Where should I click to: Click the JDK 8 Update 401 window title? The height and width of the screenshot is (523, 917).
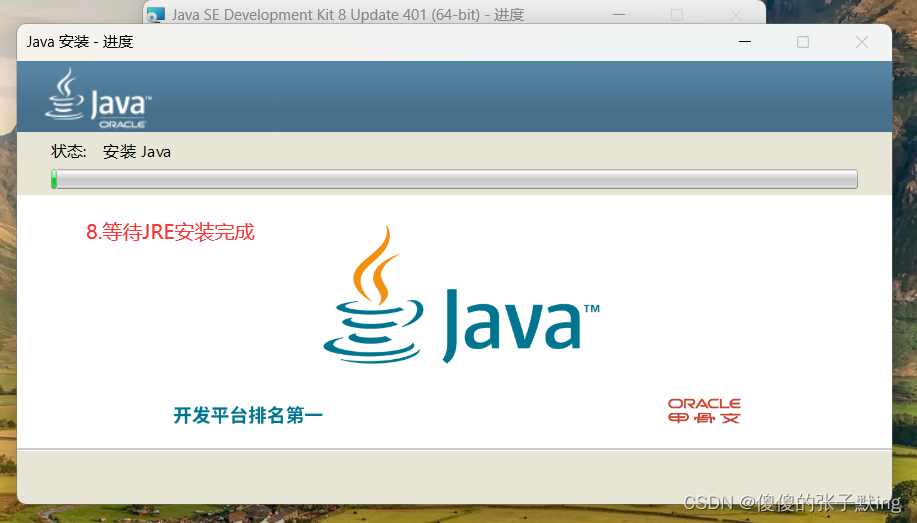coord(348,15)
